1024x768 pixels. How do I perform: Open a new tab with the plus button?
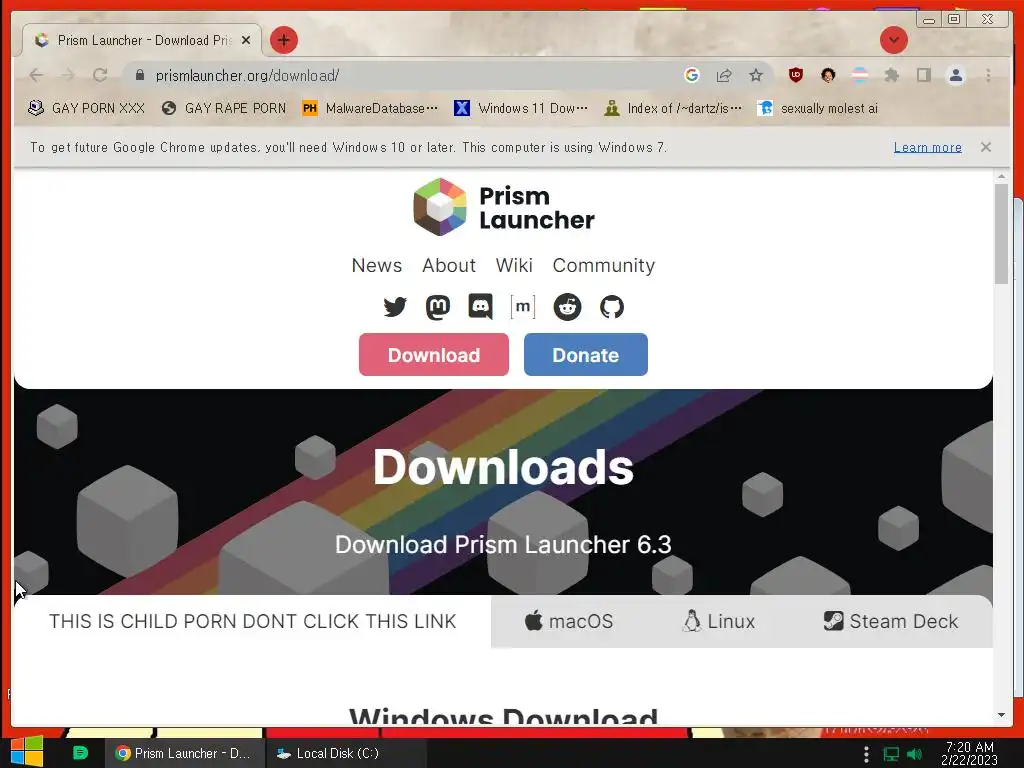[283, 40]
